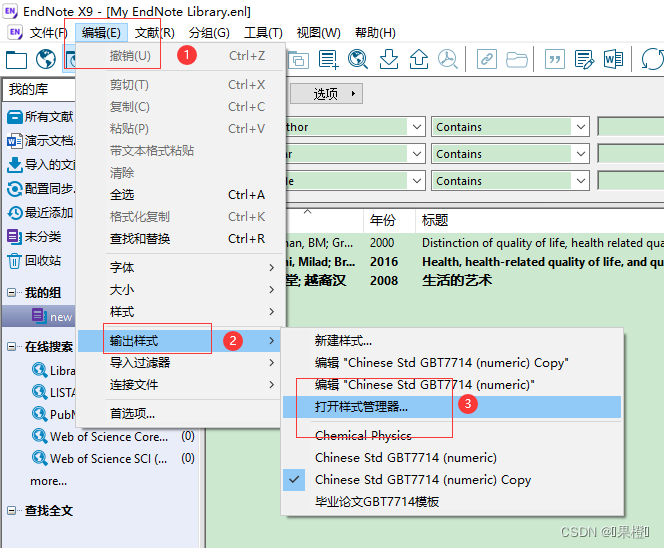The image size is (664, 548).
Task: Click the EndNote icon beside the menu bar
Action: 15,33
